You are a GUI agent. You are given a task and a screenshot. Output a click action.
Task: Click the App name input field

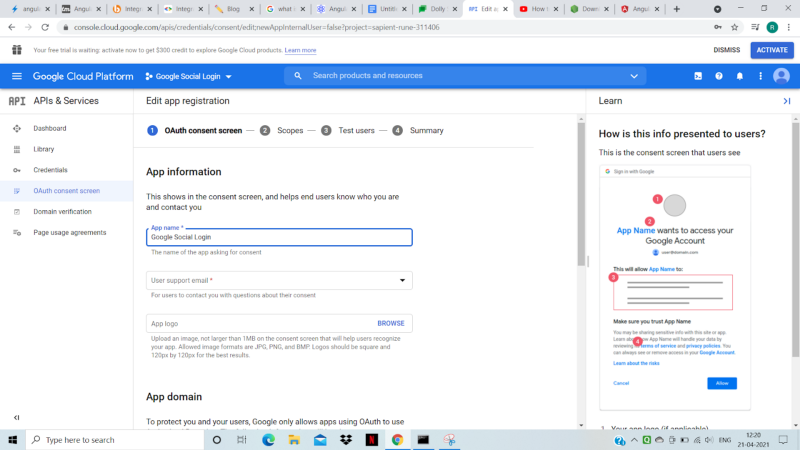coord(279,237)
